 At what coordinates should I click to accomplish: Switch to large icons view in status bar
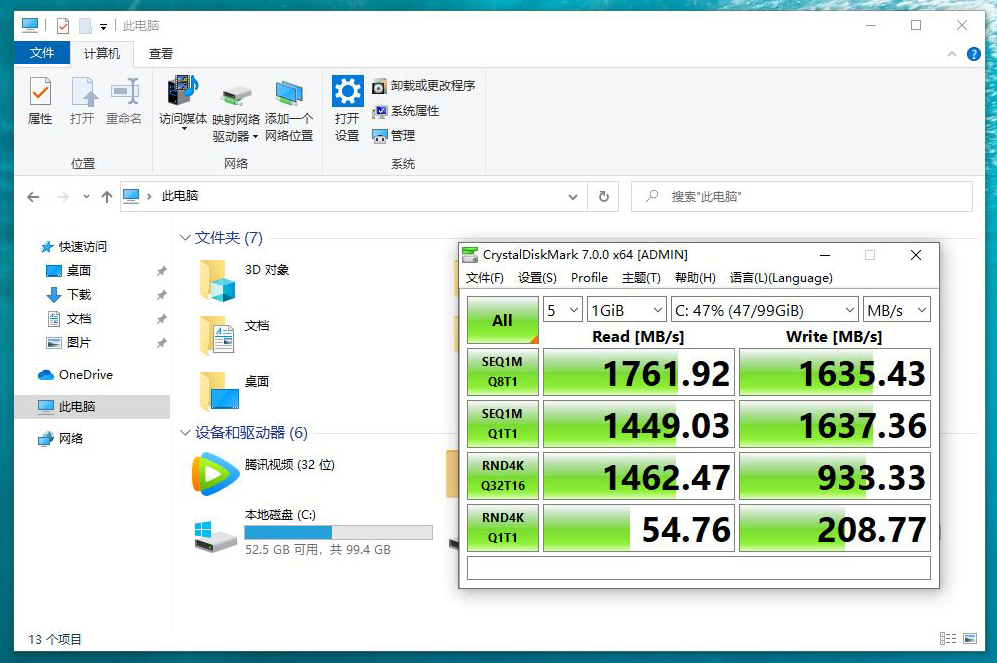(x=970, y=638)
